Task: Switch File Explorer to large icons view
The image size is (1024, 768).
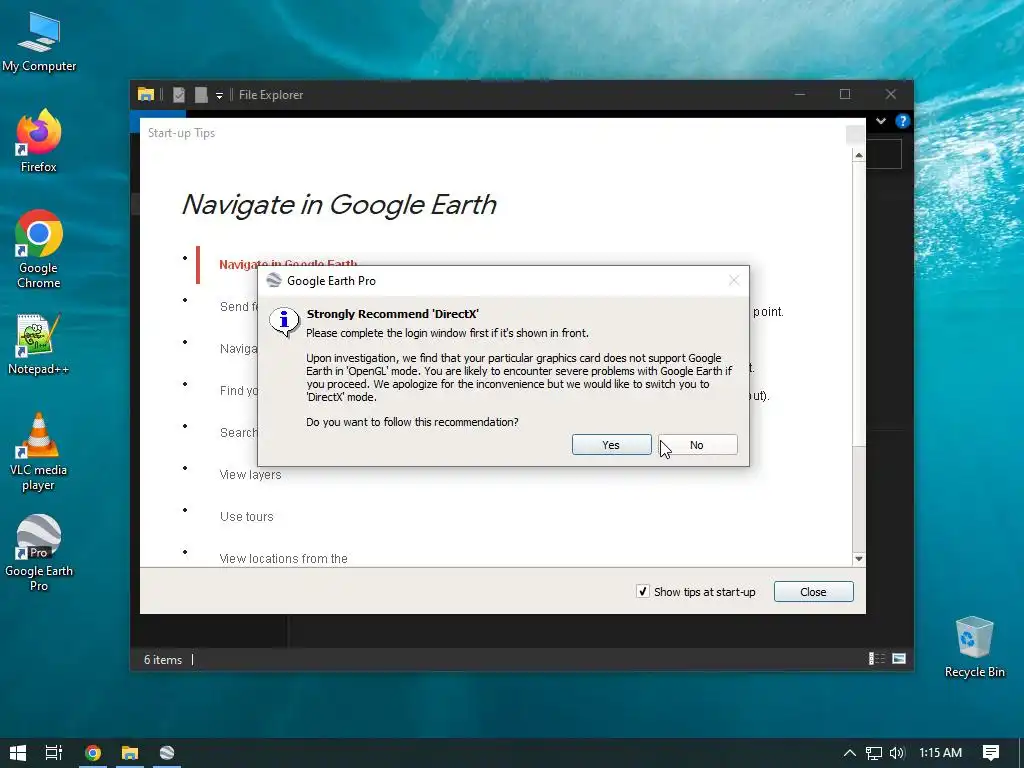Action: click(899, 658)
